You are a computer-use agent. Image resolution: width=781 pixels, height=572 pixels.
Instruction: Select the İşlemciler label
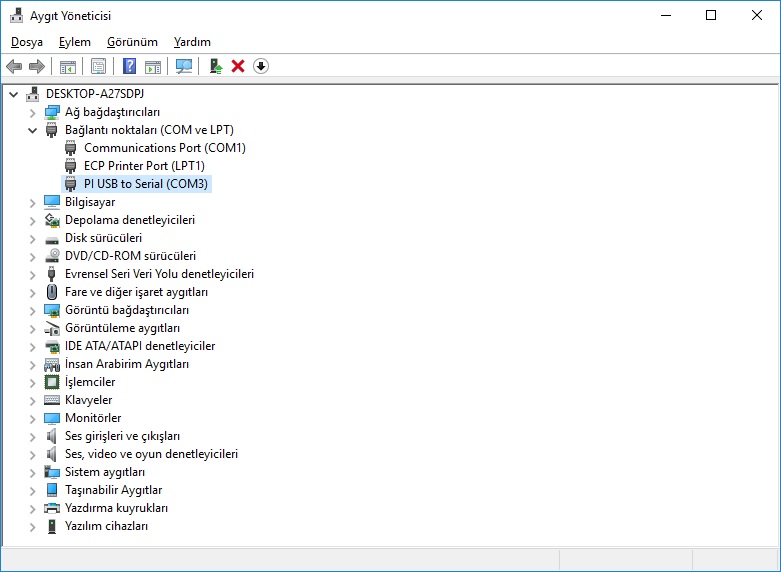(x=90, y=382)
